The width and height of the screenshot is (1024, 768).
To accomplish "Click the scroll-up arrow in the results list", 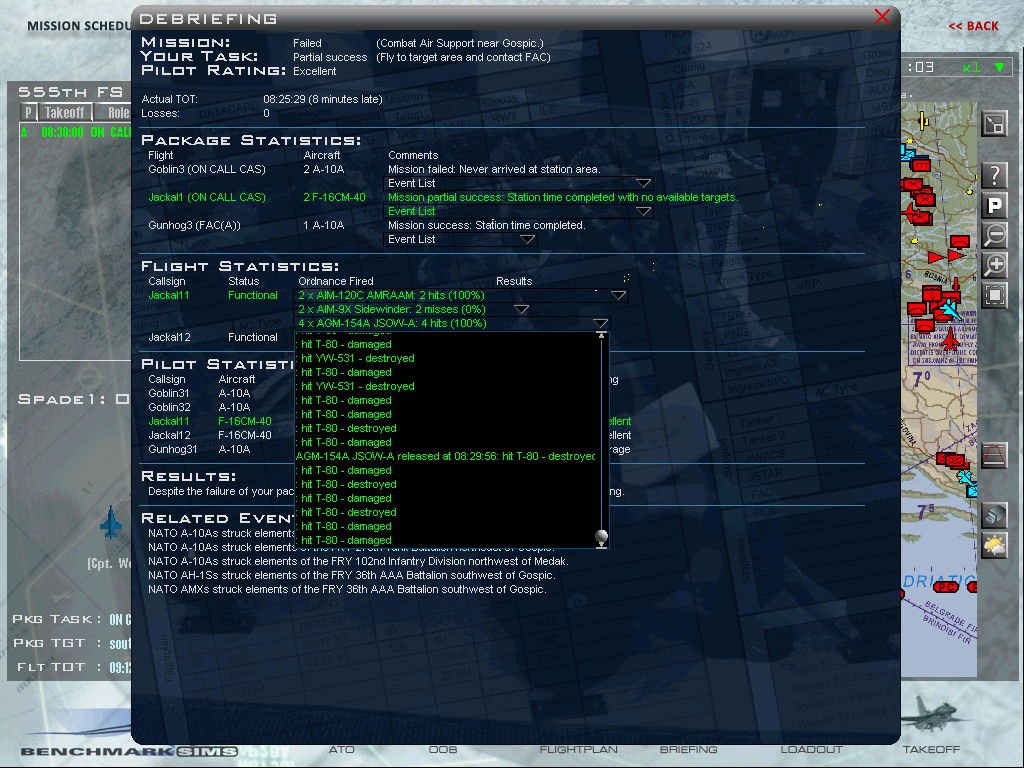I will click(601, 336).
